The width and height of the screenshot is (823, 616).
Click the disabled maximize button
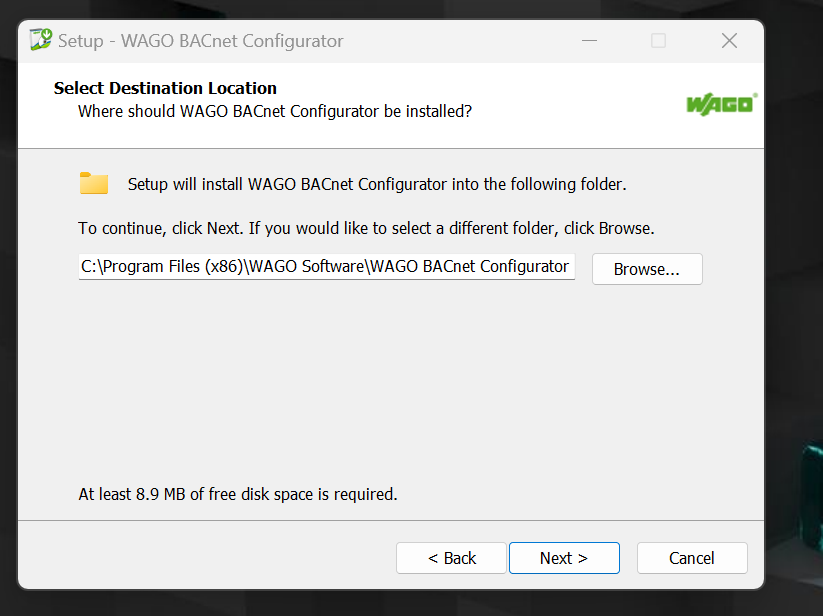pyautogui.click(x=658, y=40)
